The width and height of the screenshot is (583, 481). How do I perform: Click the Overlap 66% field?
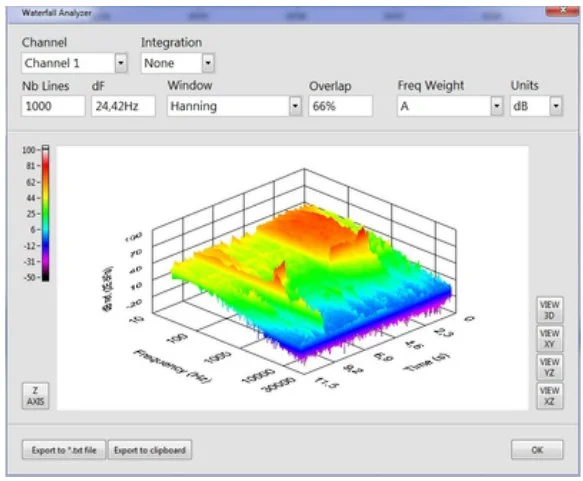[340, 106]
